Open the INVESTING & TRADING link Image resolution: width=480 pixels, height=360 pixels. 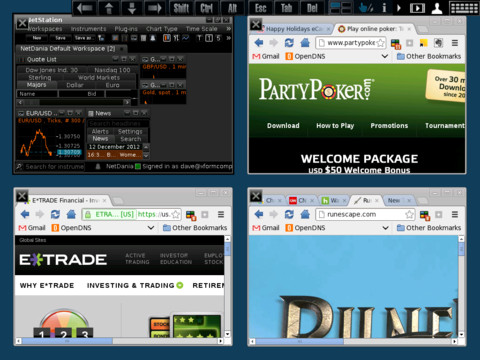click(x=131, y=285)
